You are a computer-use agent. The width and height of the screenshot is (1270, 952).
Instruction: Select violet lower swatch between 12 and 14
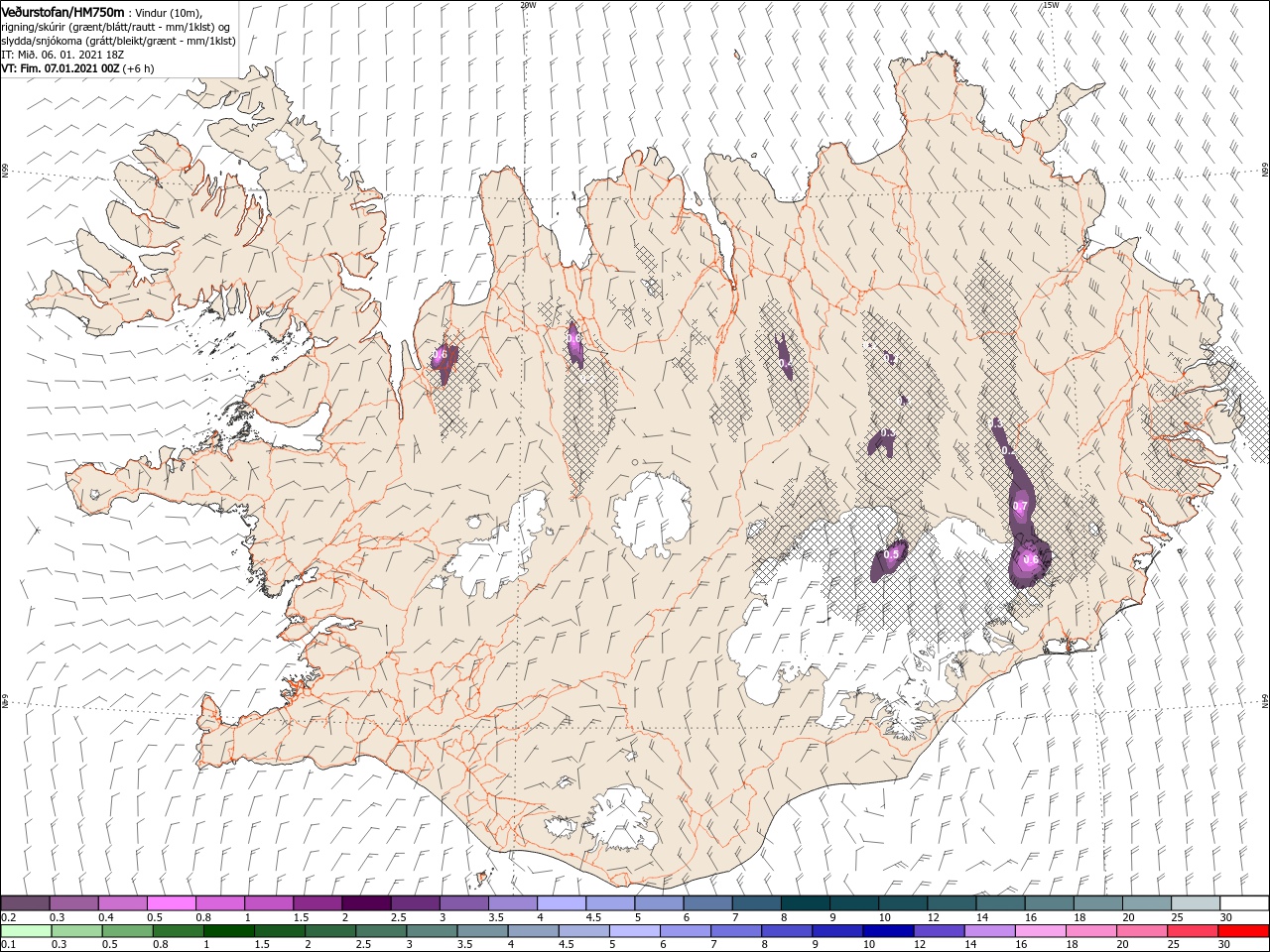(939, 931)
